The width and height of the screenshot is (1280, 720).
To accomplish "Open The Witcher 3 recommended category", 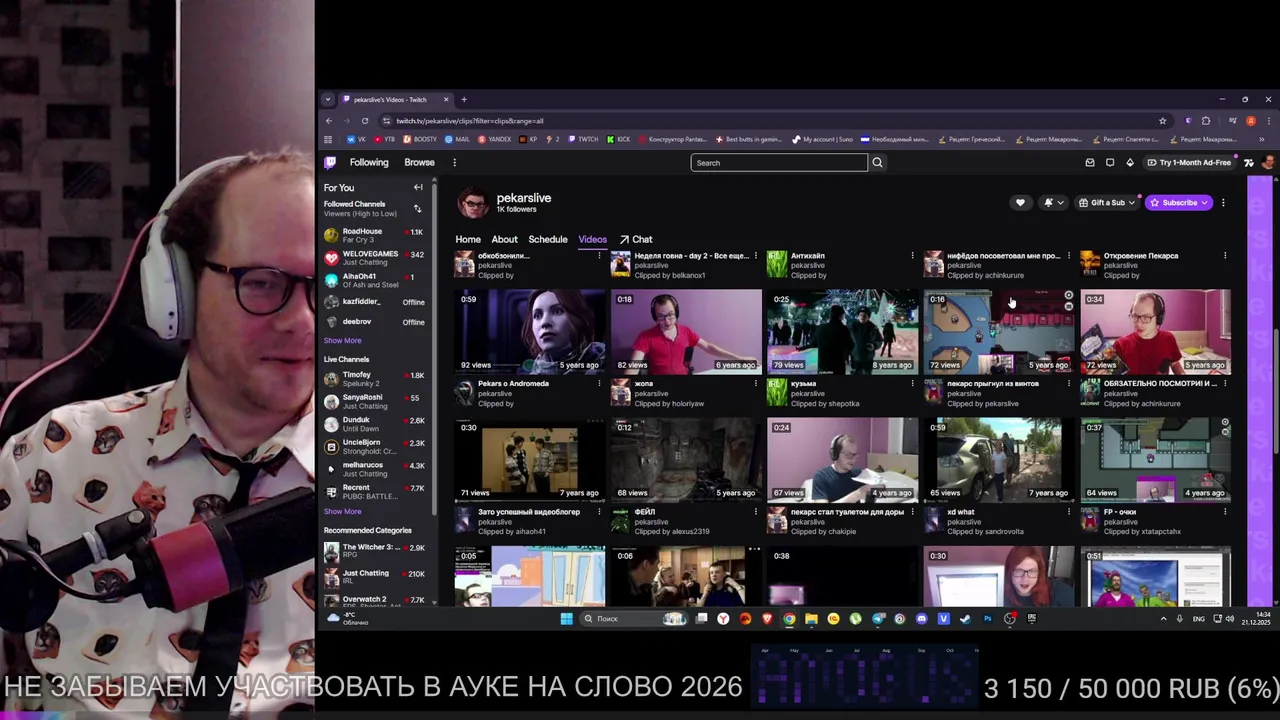I will tap(374, 551).
